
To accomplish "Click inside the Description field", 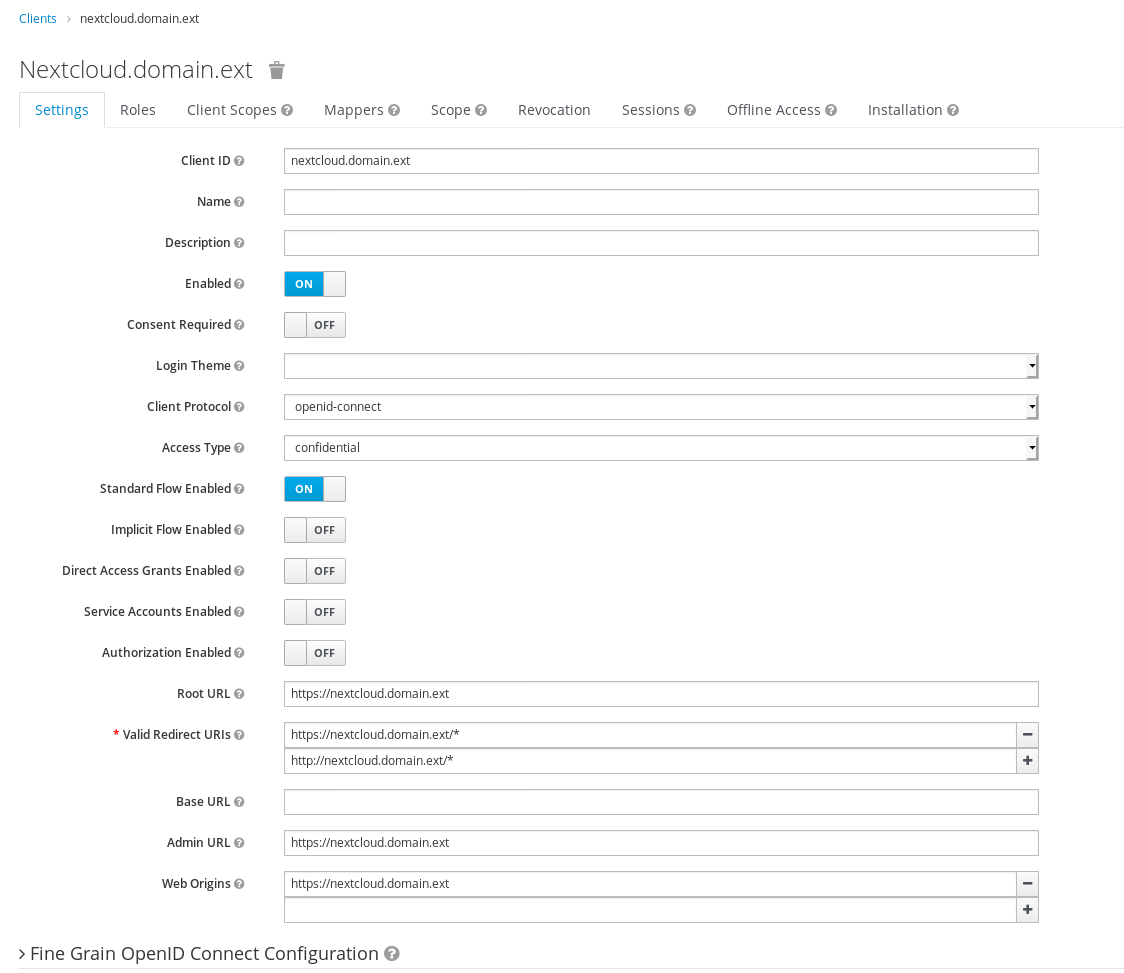I will [660, 242].
